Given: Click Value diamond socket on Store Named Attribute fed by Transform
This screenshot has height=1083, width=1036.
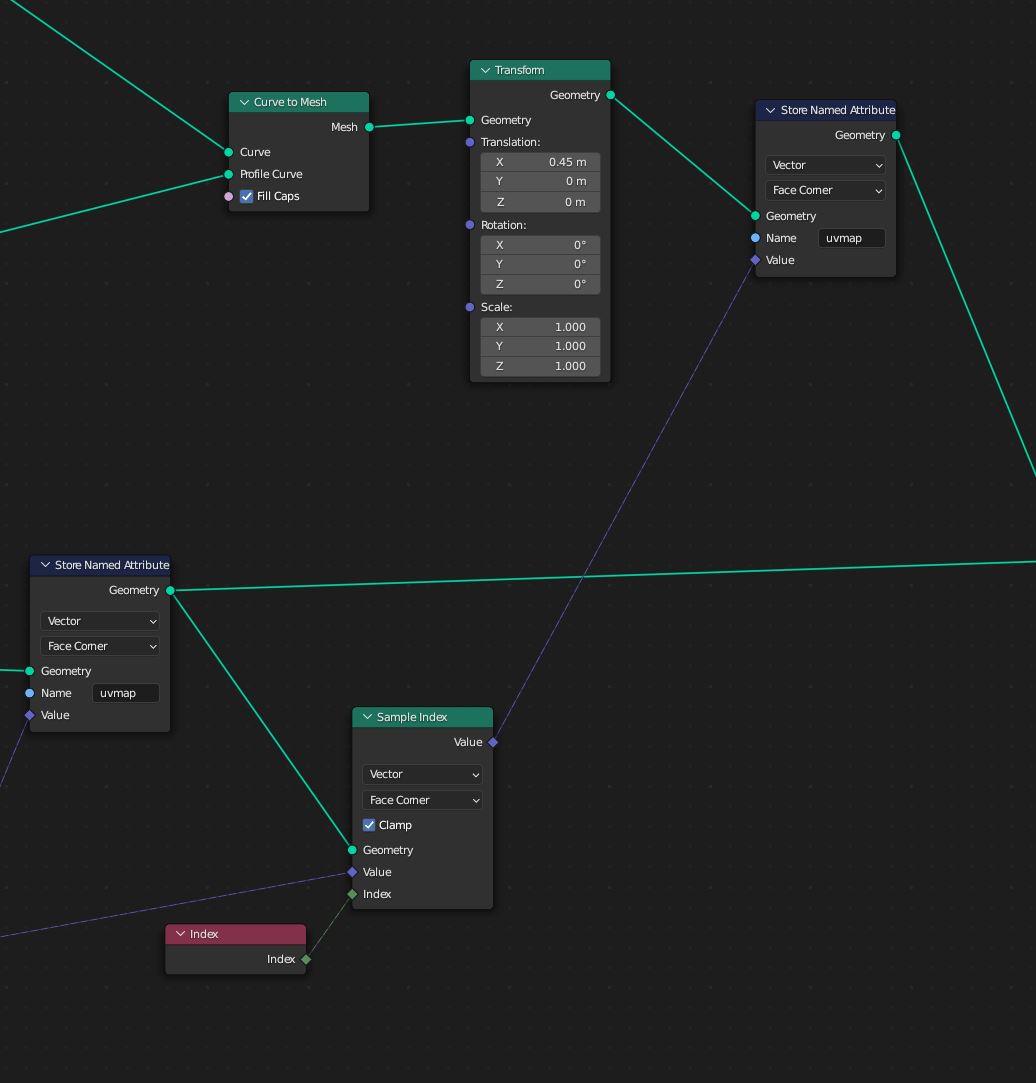Looking at the screenshot, I should tap(755, 260).
